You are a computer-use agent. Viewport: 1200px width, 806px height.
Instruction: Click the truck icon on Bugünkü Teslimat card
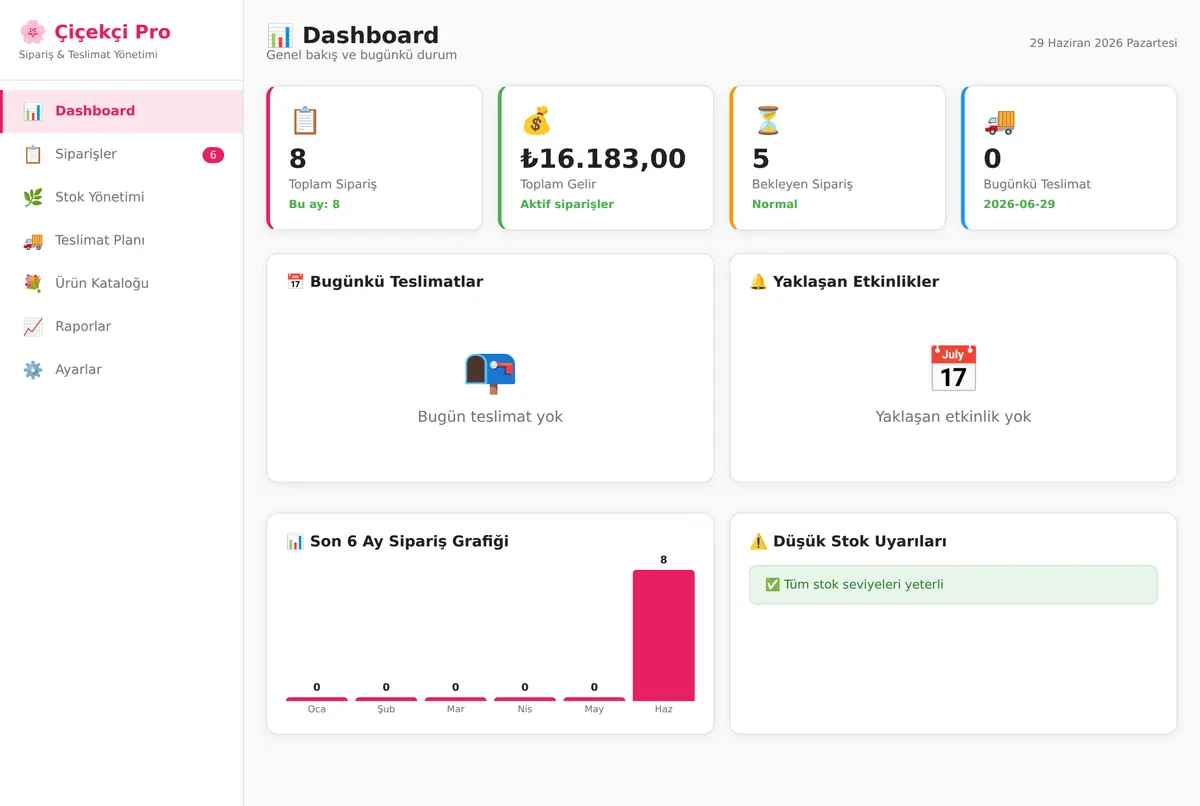click(x=999, y=121)
